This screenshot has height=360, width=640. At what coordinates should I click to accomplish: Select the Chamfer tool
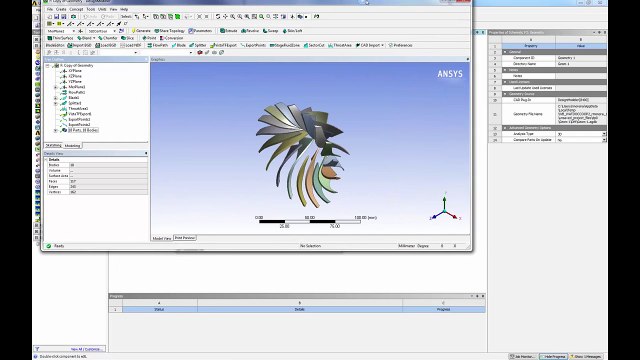pyautogui.click(x=107, y=38)
